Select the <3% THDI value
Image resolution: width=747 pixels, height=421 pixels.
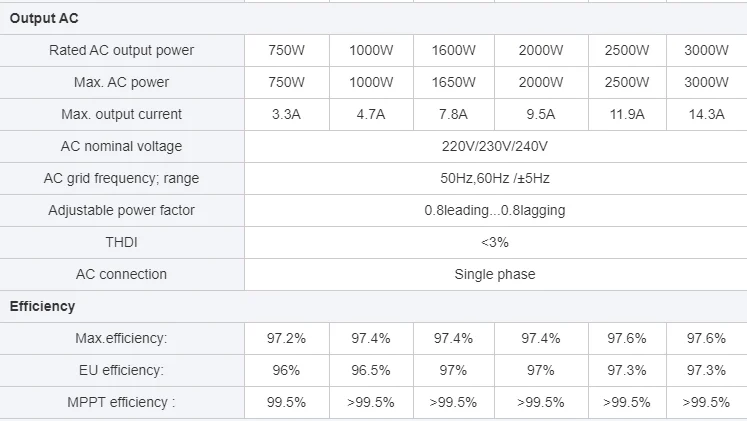(x=494, y=242)
